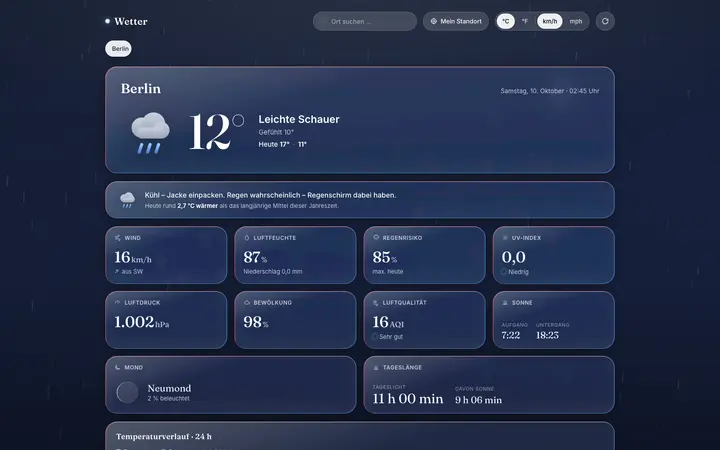Select the Berlin location chip

click(118, 49)
